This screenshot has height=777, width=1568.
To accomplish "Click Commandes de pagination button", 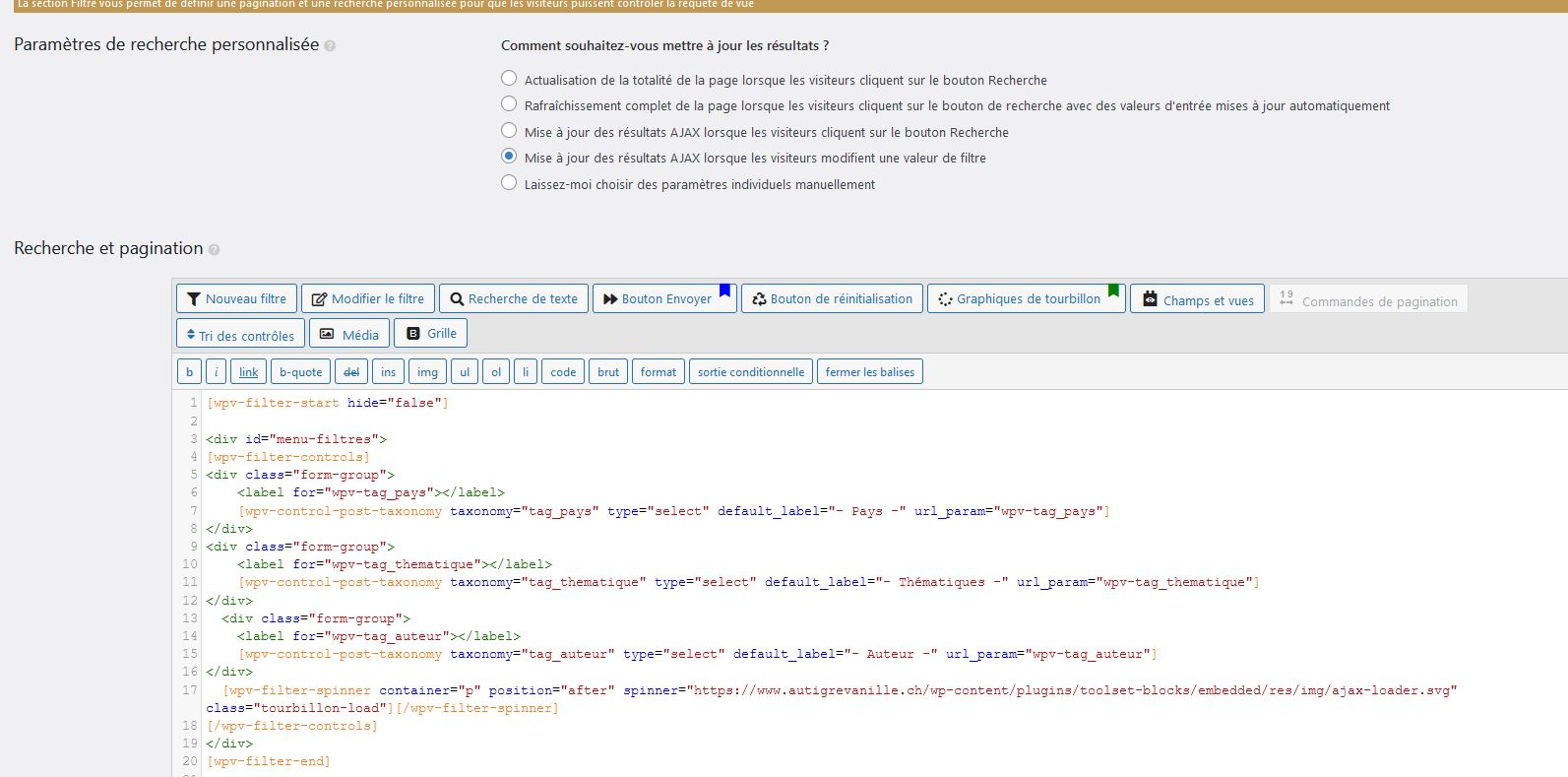I will click(1368, 298).
